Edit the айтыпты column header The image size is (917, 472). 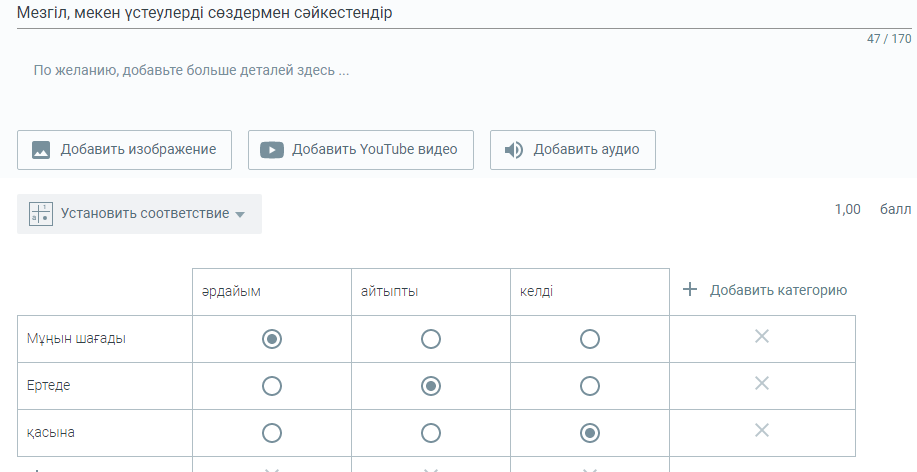pyautogui.click(x=430, y=291)
